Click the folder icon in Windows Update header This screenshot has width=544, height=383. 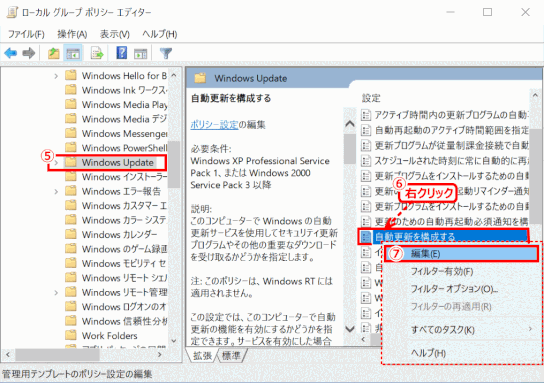200,78
